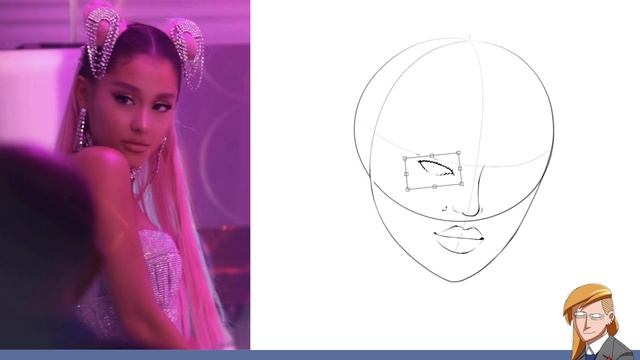The height and width of the screenshot is (360, 640).
Task: Click the cartoon avatar with orange hair
Action: 597,322
